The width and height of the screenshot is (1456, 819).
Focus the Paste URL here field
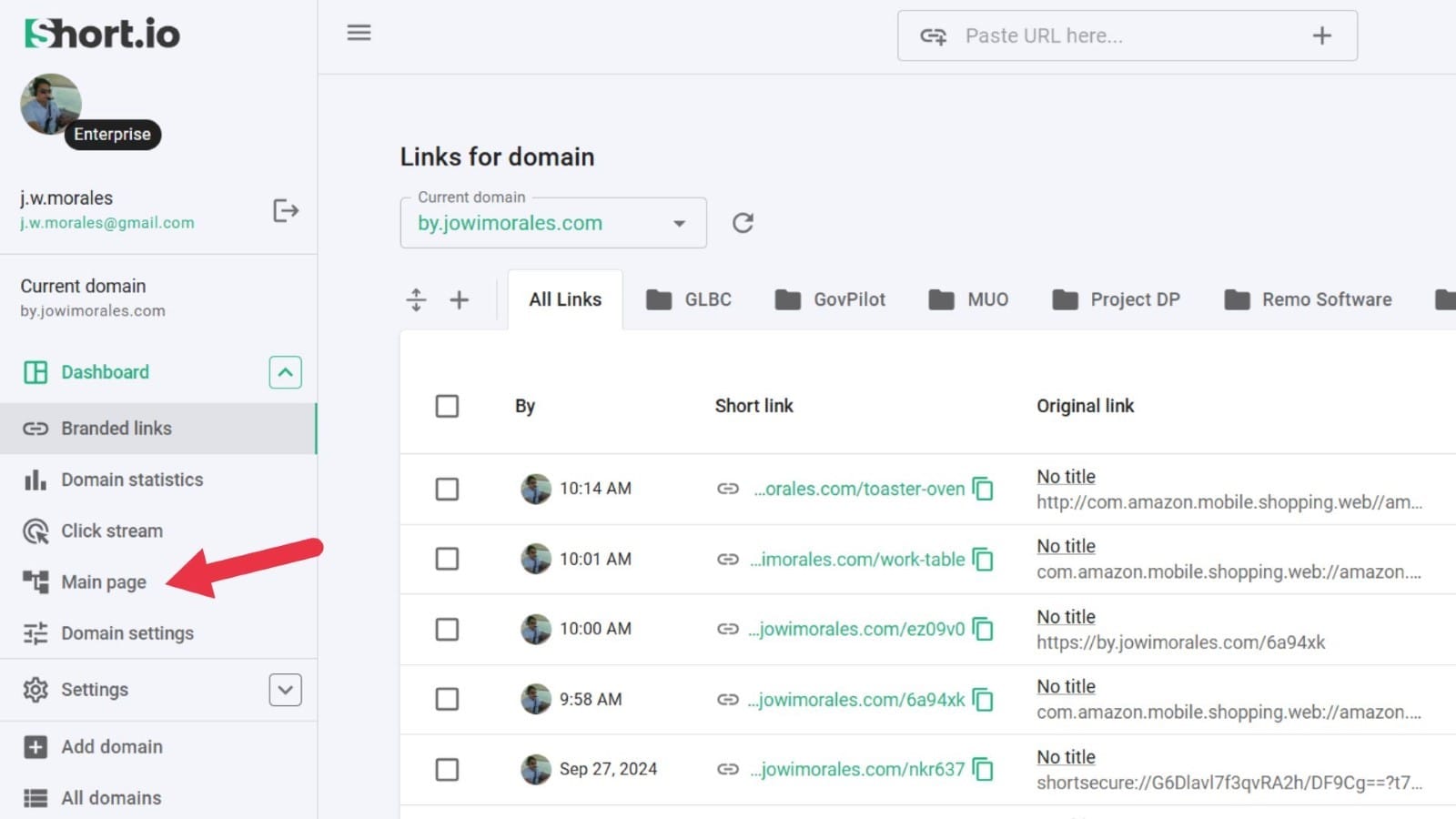pyautogui.click(x=1127, y=35)
